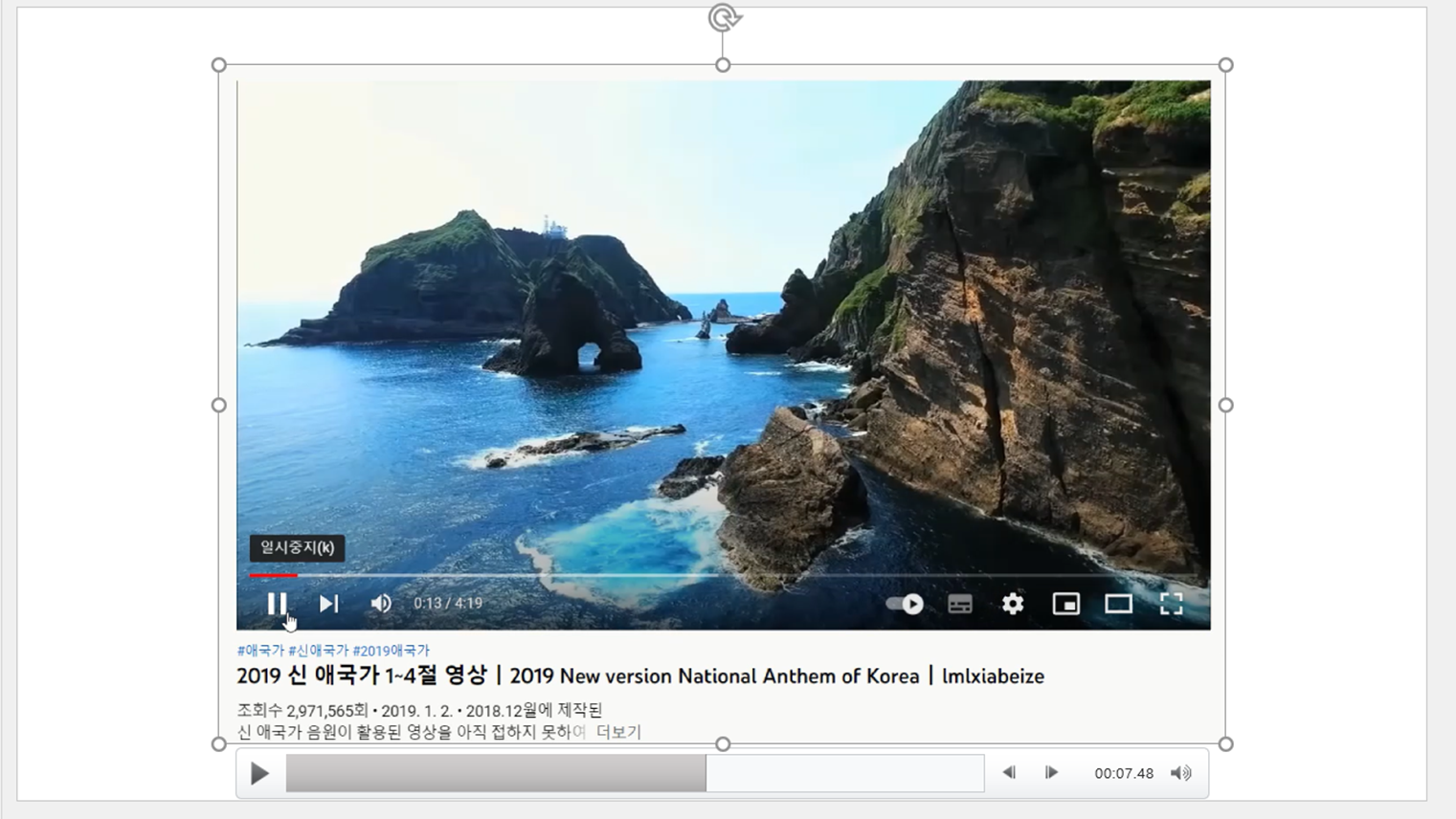The width and height of the screenshot is (1456, 819).
Task: Click the top-right corner resize handle
Action: pyautogui.click(x=1225, y=65)
